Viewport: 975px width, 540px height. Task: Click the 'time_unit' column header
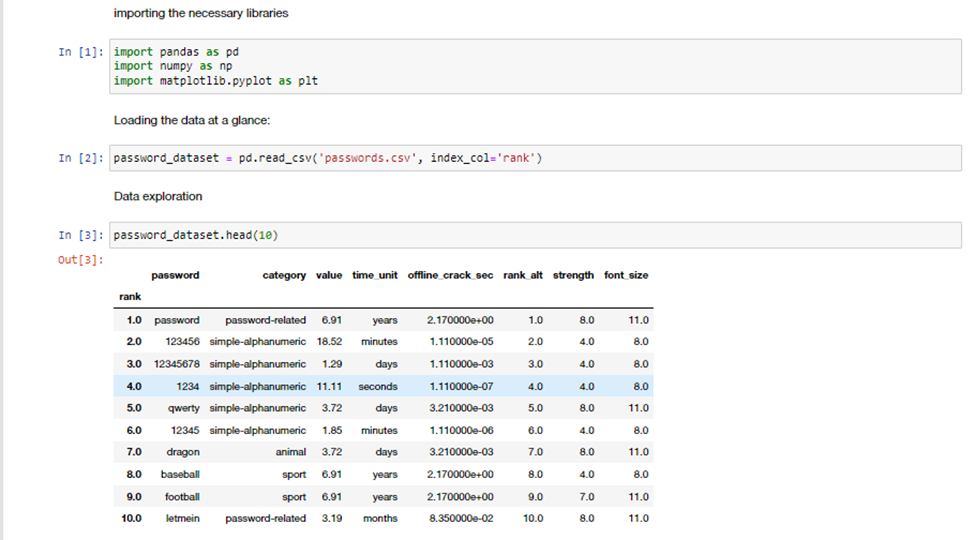click(x=375, y=275)
